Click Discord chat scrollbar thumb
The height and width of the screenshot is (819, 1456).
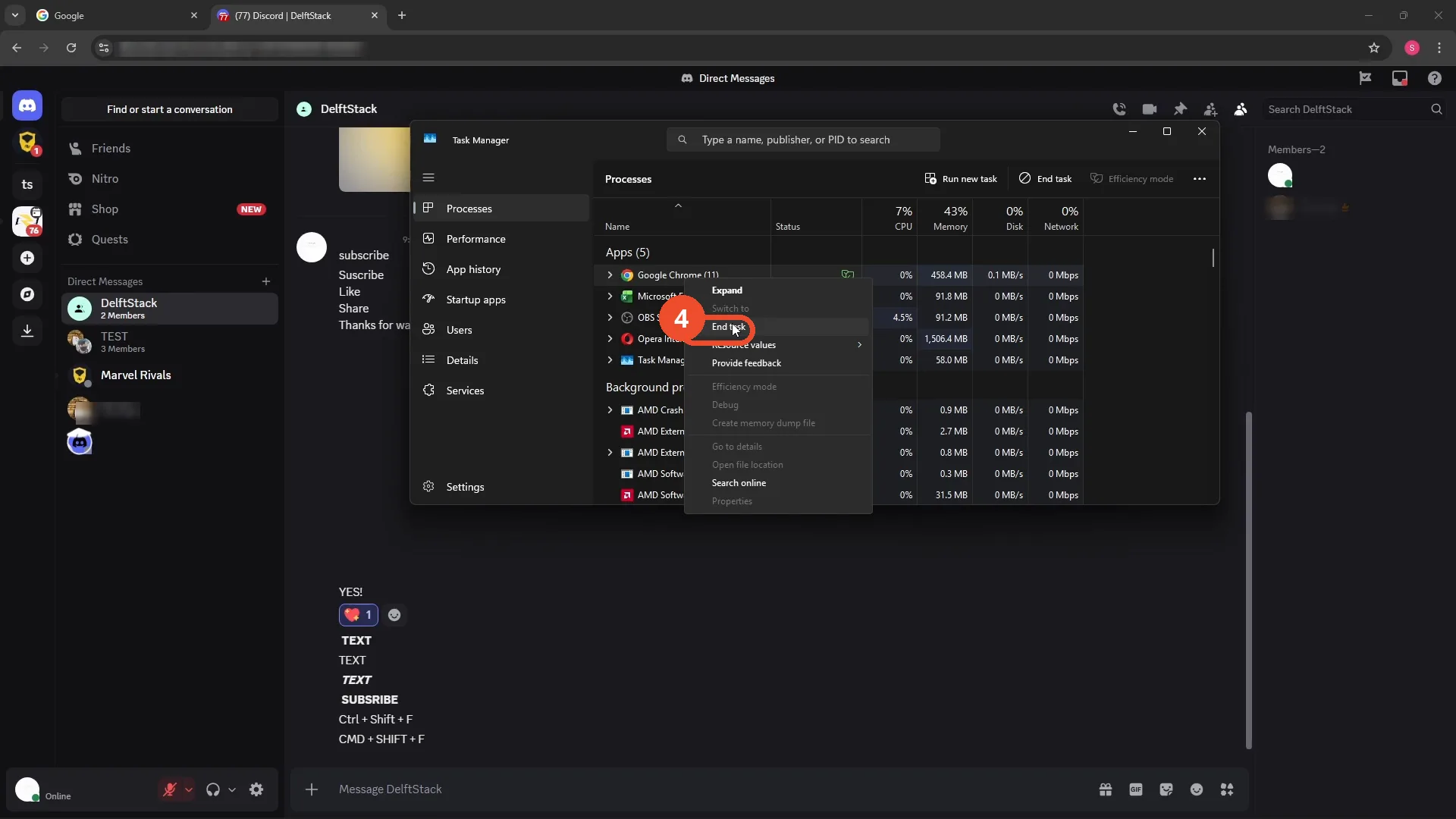point(1248,580)
